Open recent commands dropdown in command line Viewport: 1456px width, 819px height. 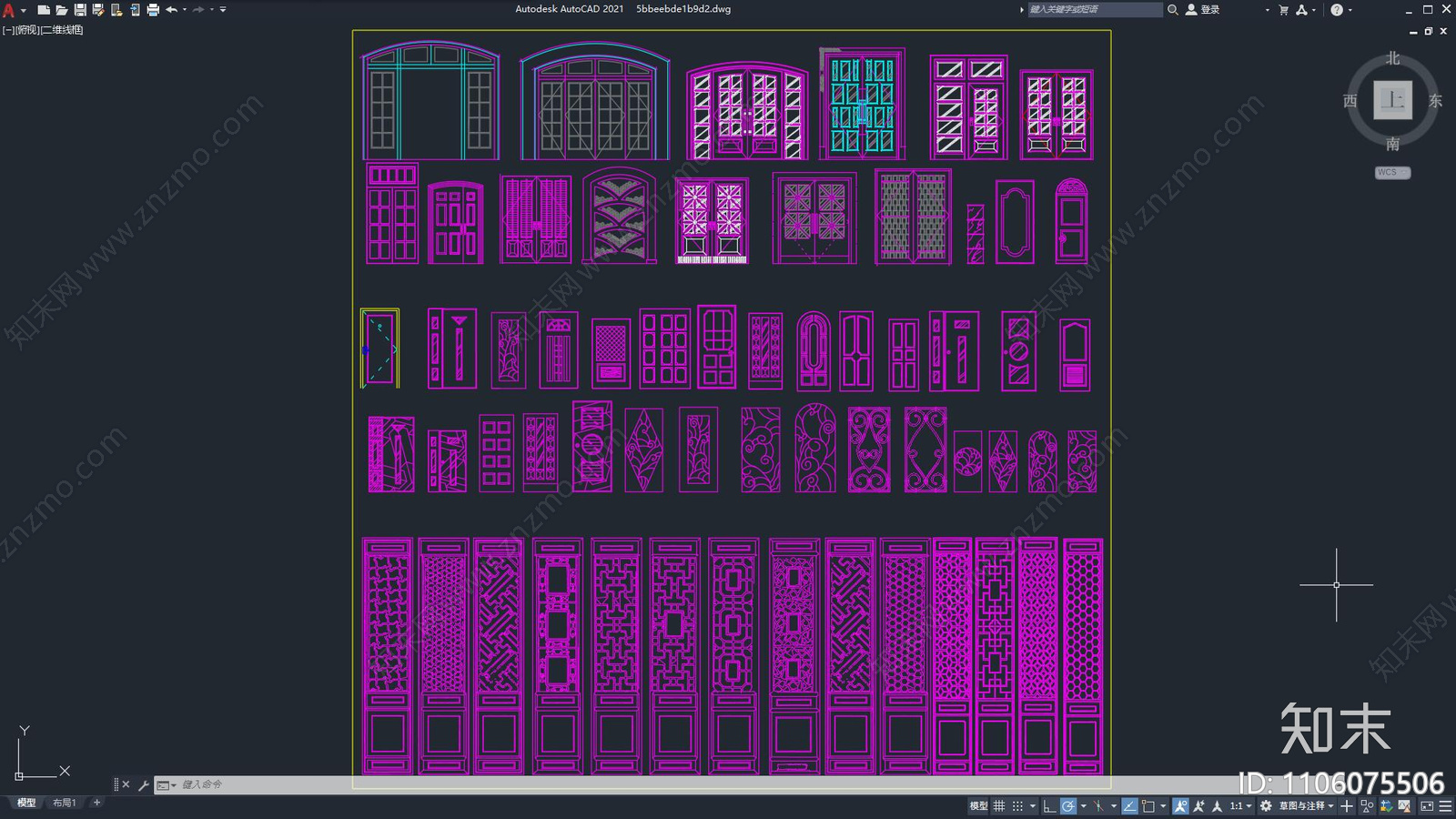click(x=166, y=784)
